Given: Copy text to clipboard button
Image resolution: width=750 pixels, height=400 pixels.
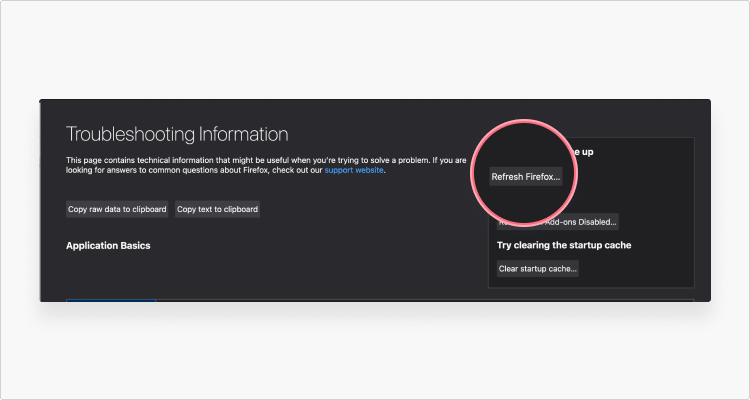Looking at the screenshot, I should tap(218, 209).
